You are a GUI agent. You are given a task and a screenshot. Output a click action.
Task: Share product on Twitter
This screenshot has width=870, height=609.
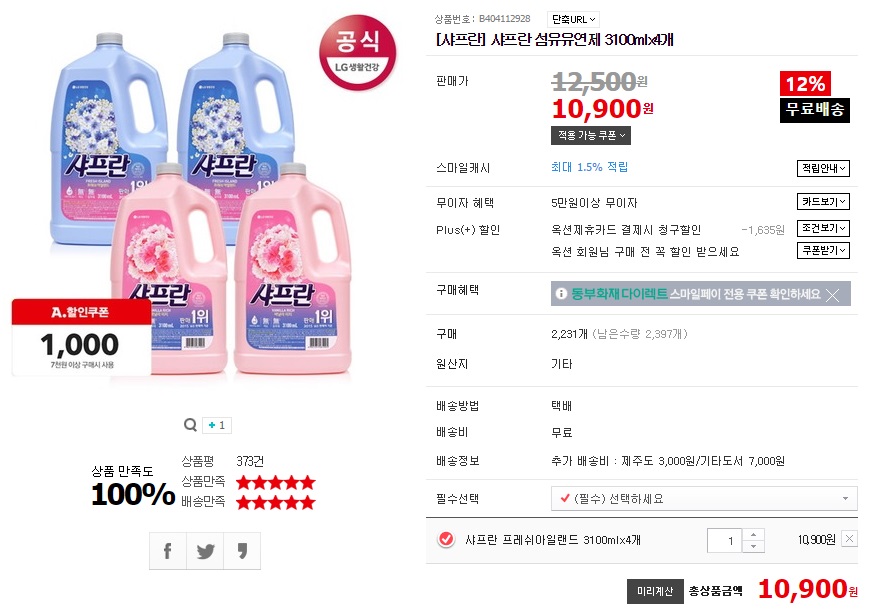point(205,550)
